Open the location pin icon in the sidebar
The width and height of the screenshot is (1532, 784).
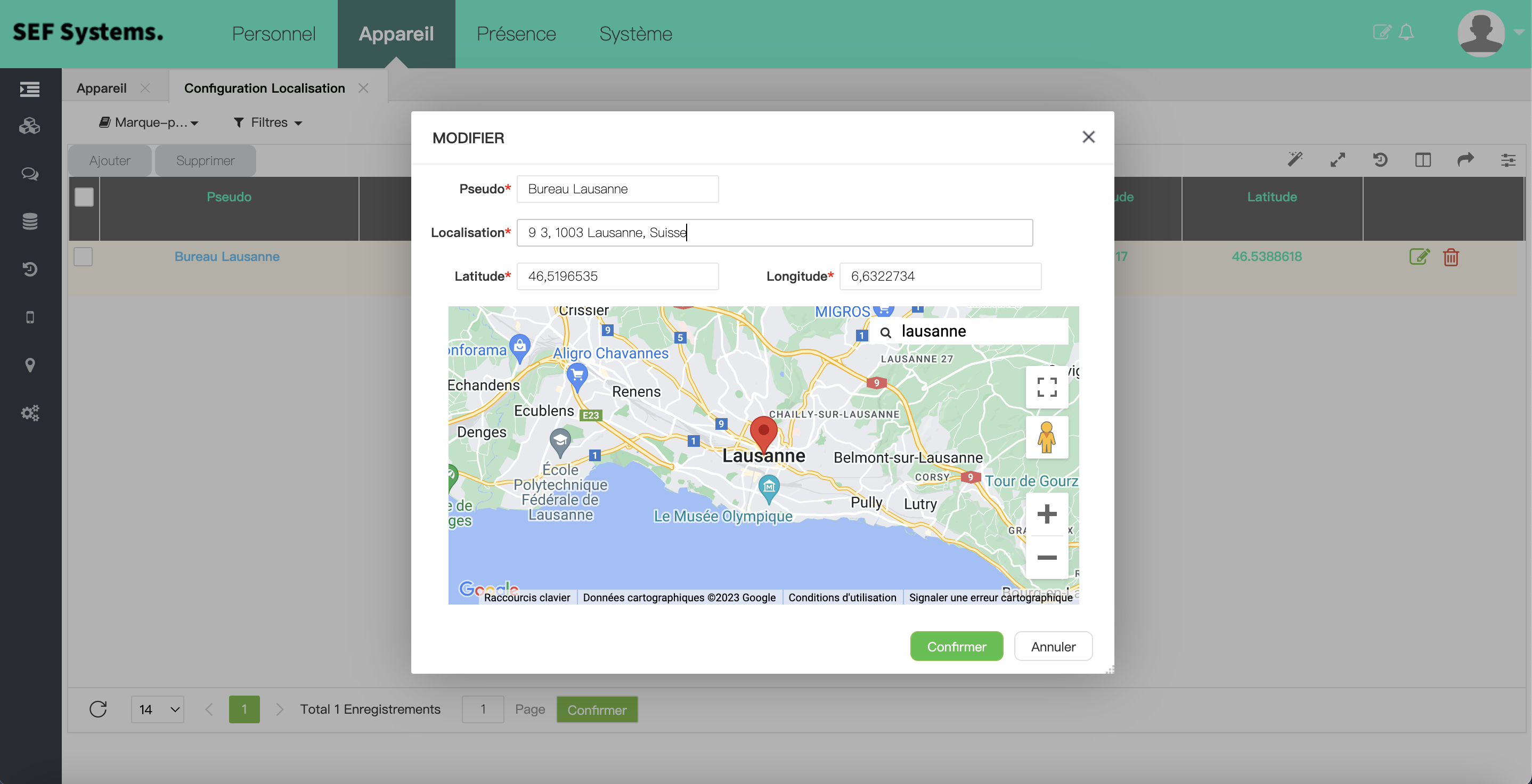pos(30,365)
